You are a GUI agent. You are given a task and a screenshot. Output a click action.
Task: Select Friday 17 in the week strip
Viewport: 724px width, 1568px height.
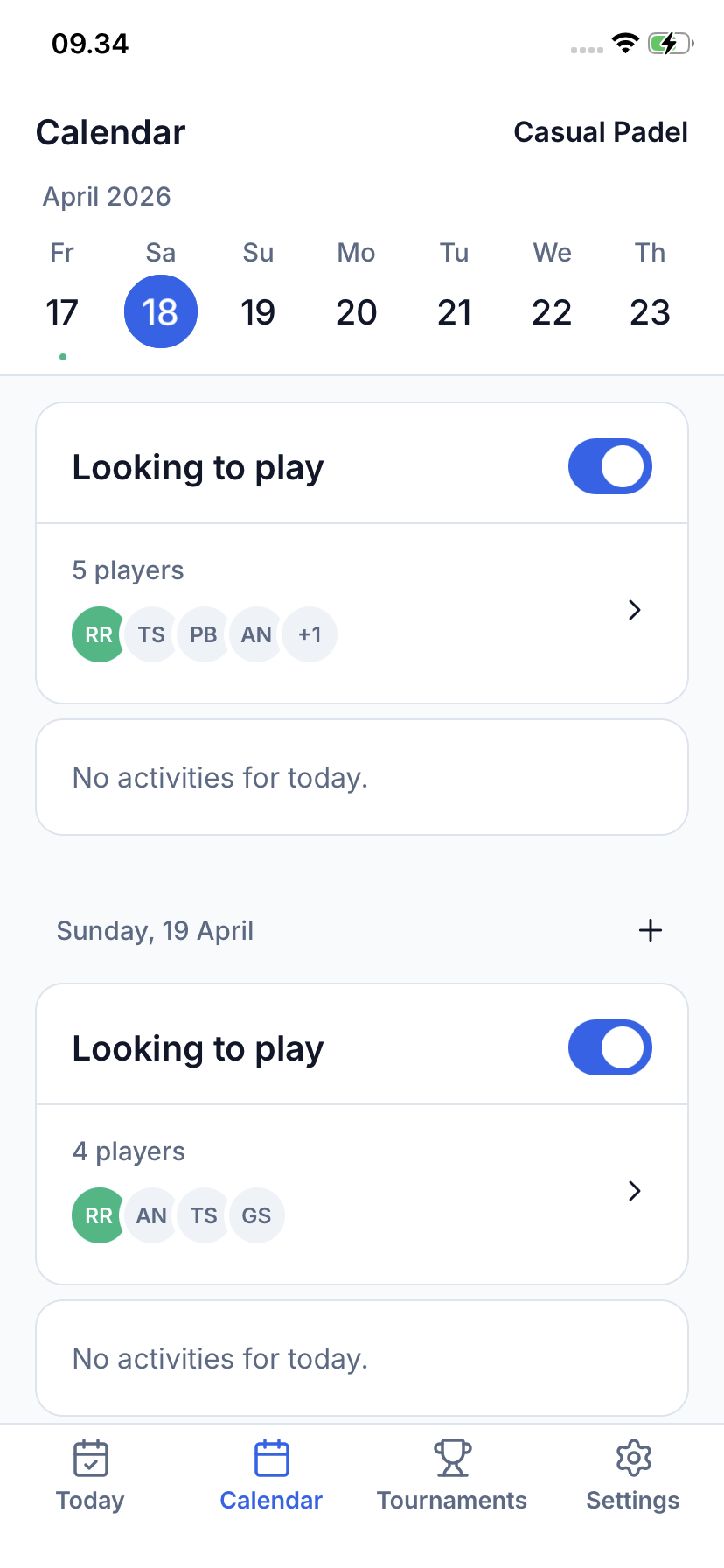[62, 311]
